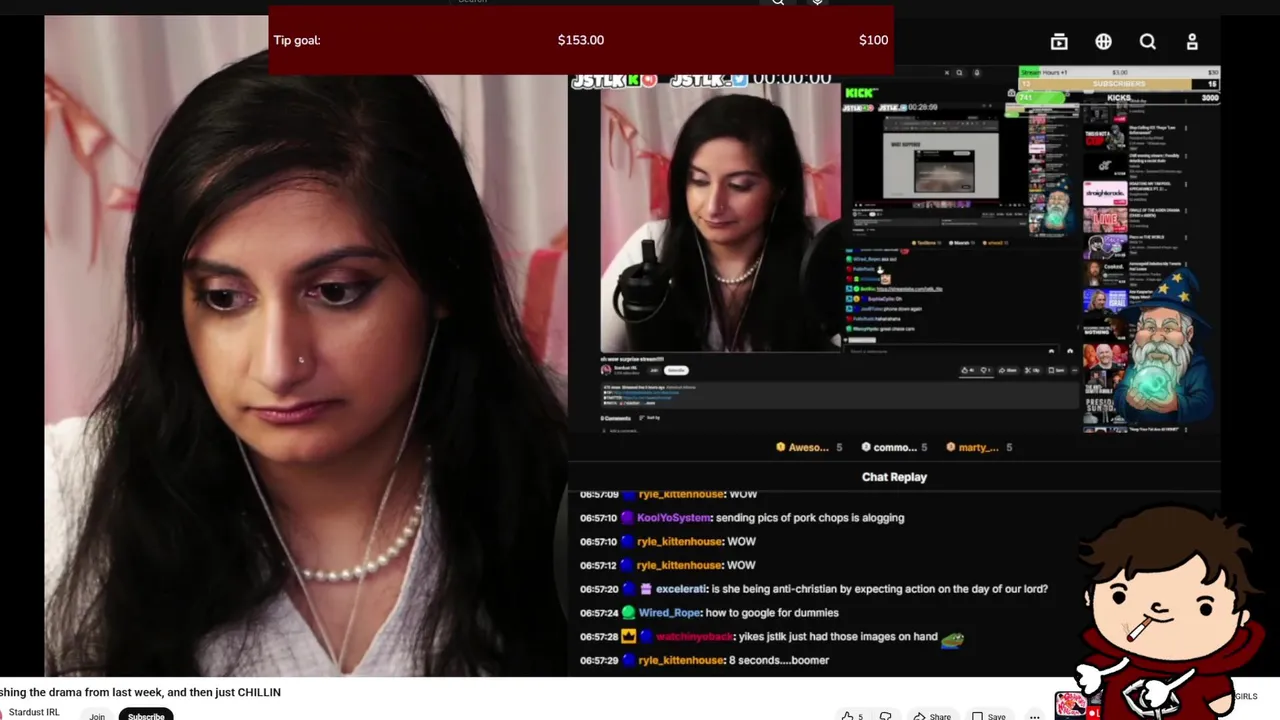Click the pink gift badge beside excelerati
Screen dimensions: 1280x720
pos(646,589)
